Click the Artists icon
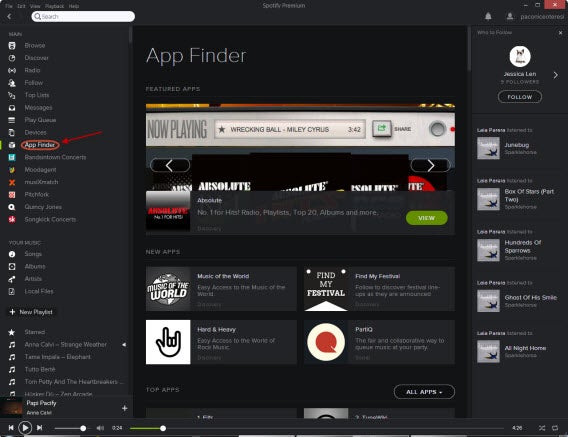Image resolution: width=568 pixels, height=437 pixels. (x=12, y=279)
